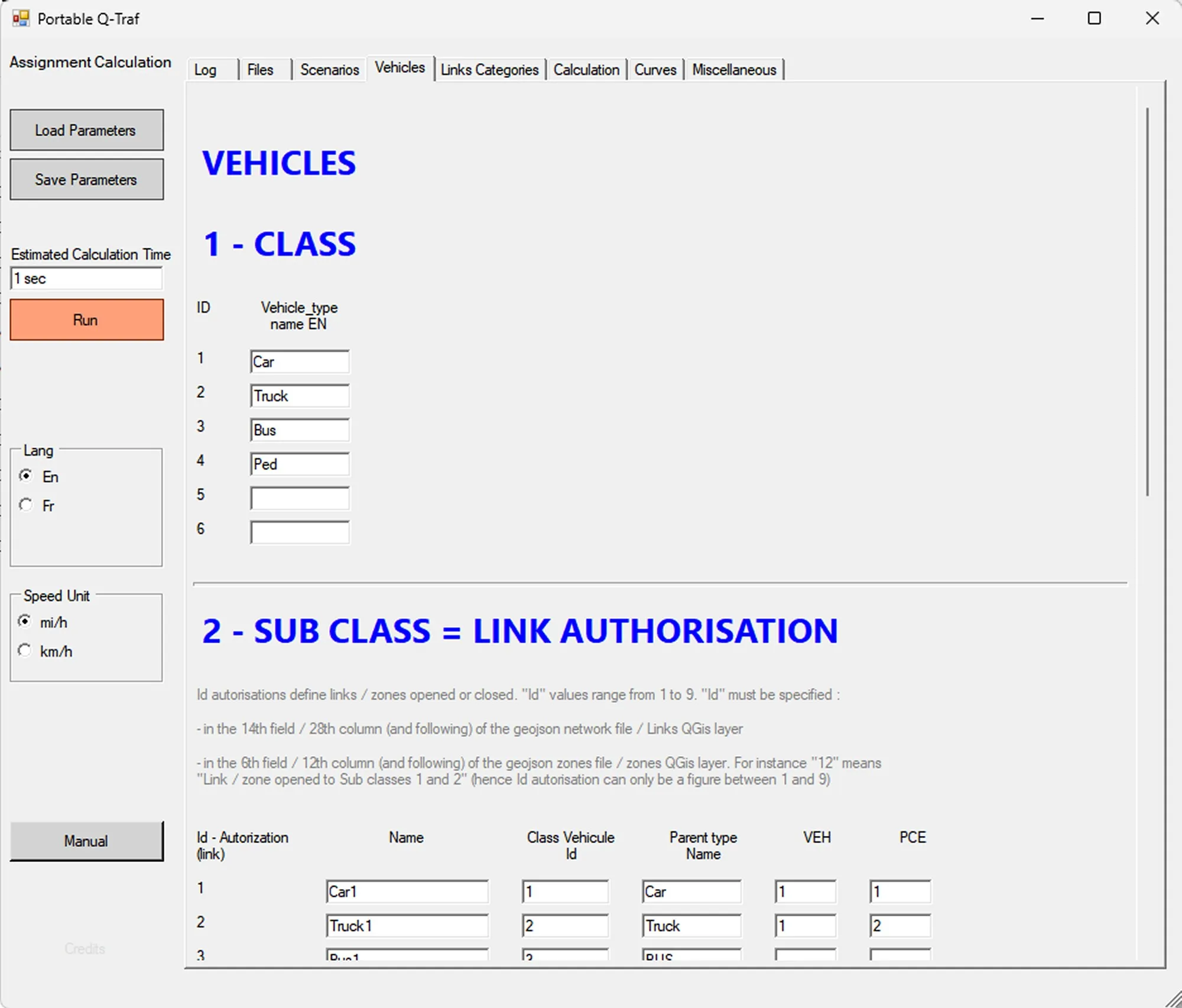Click the Truck1 sub class name field
1182x1008 pixels.
(407, 926)
